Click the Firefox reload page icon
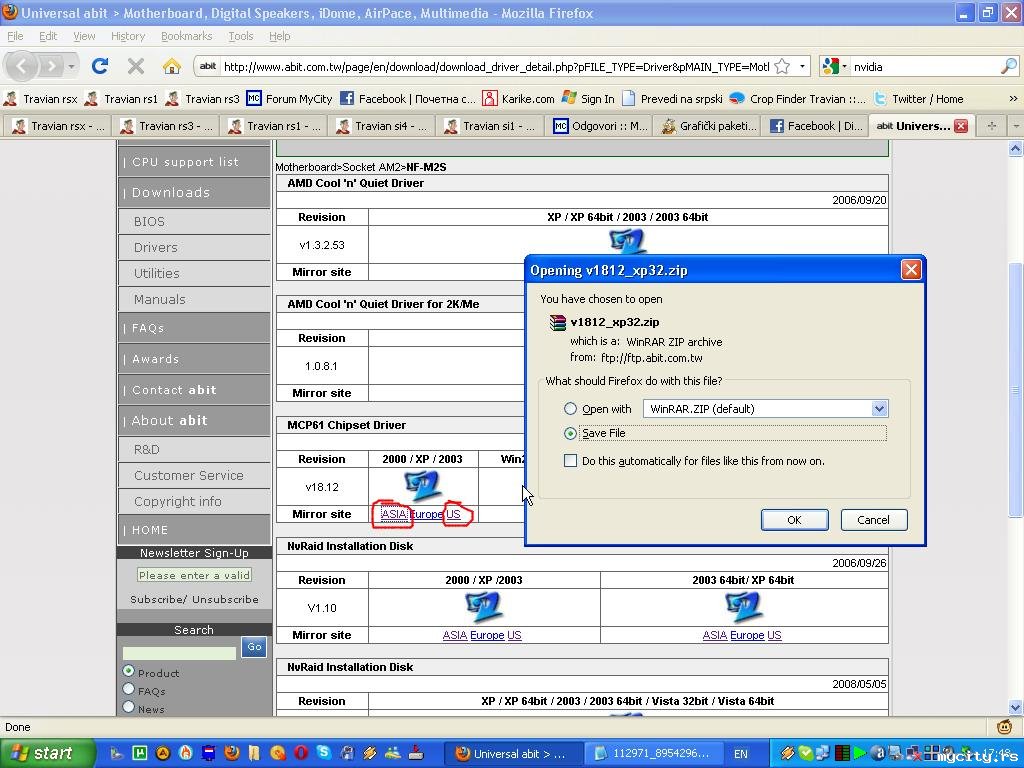Viewport: 1024px width, 768px height. click(x=100, y=66)
